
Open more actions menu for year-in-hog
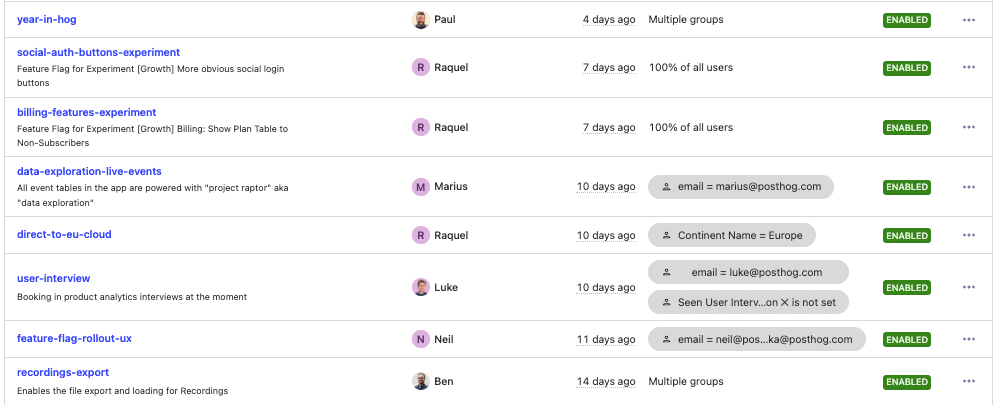point(968,19)
